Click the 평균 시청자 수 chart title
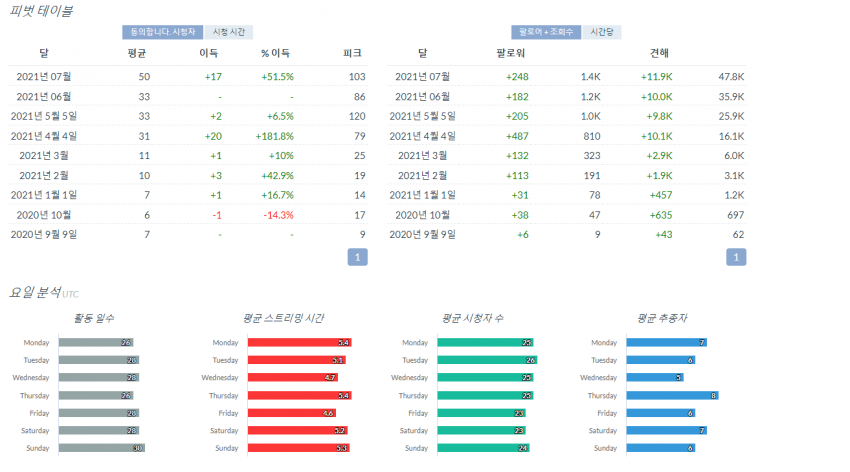 472,318
